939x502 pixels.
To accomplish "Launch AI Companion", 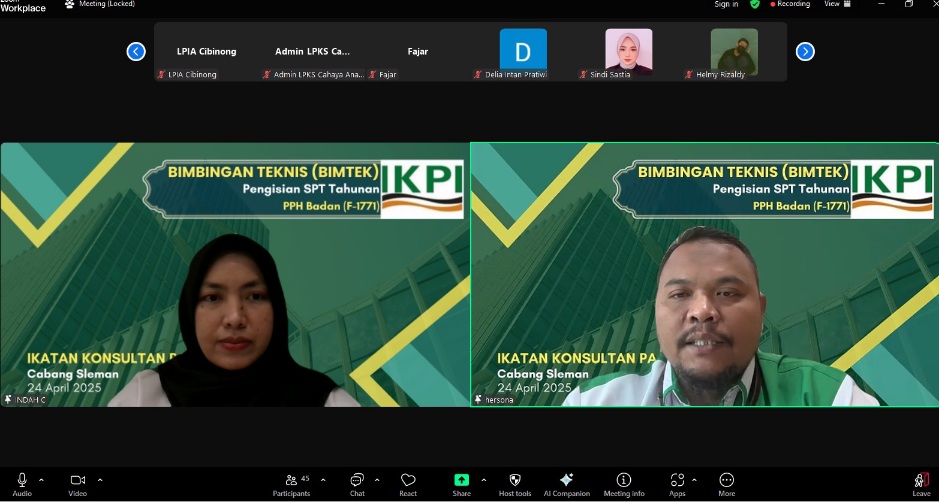I will (567, 485).
